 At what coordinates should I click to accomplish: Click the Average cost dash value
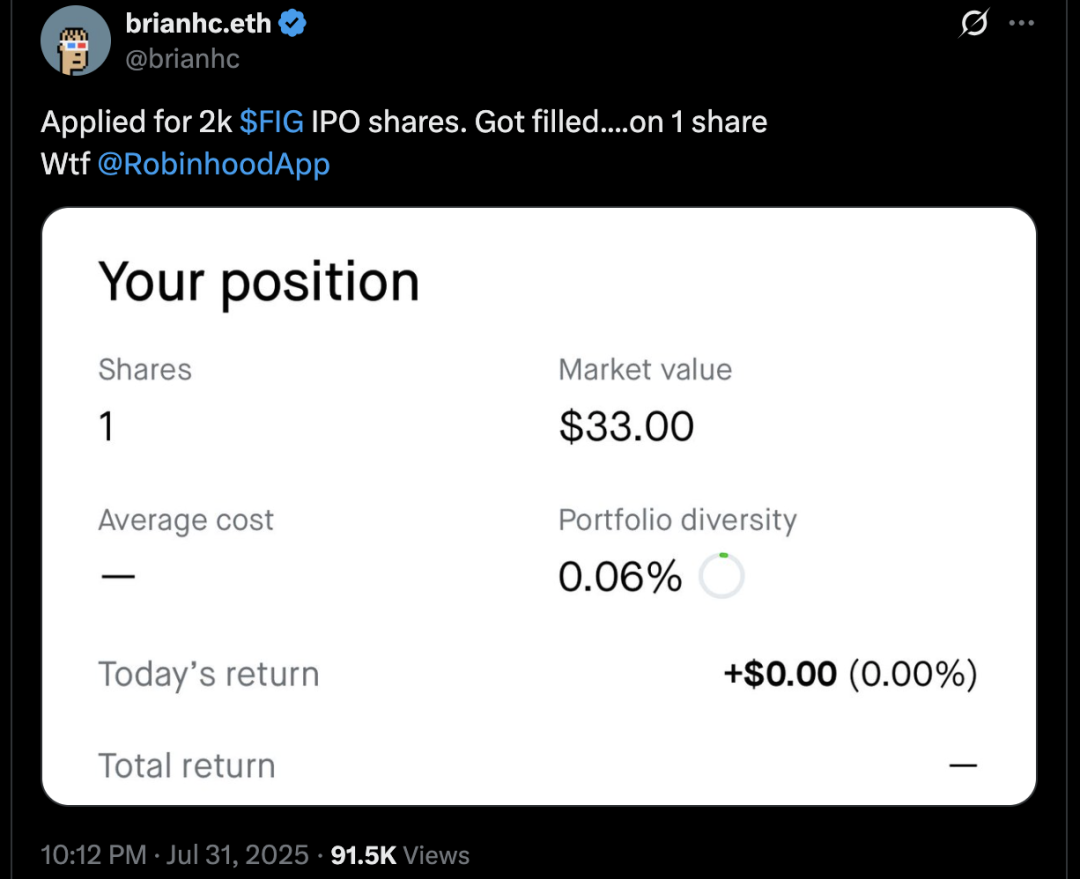(x=117, y=577)
